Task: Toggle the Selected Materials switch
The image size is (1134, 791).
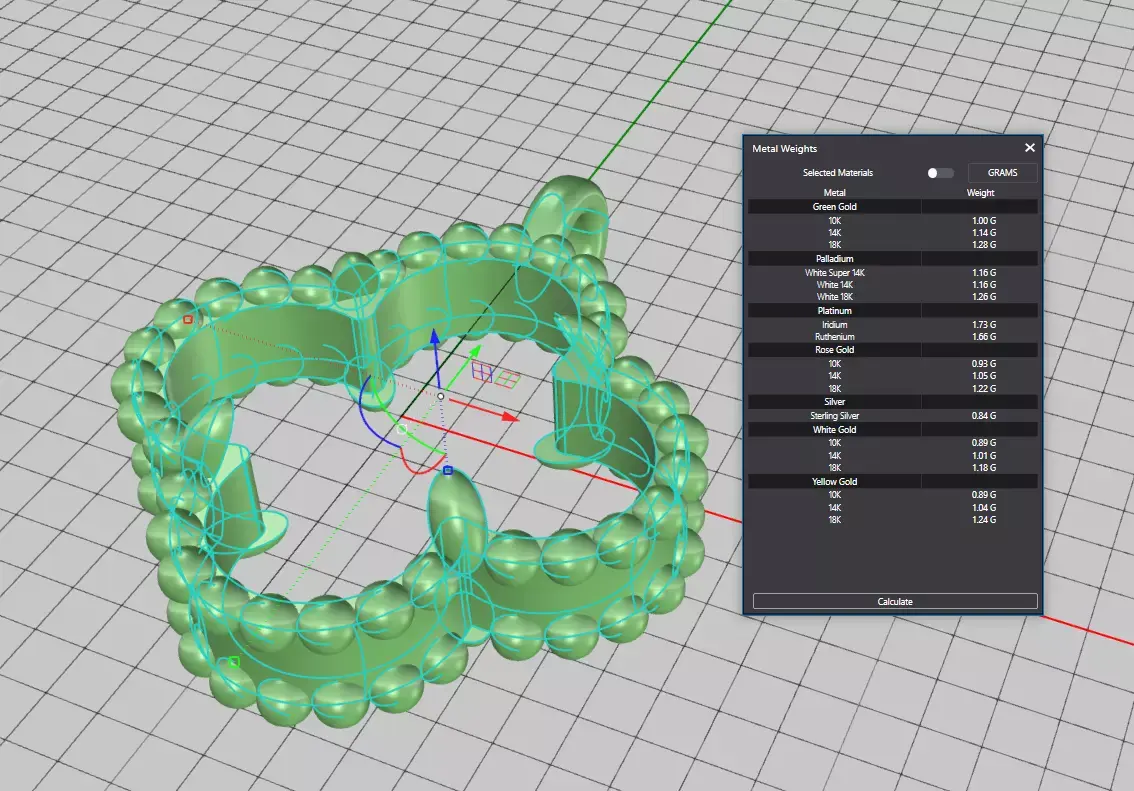Action: click(x=939, y=173)
